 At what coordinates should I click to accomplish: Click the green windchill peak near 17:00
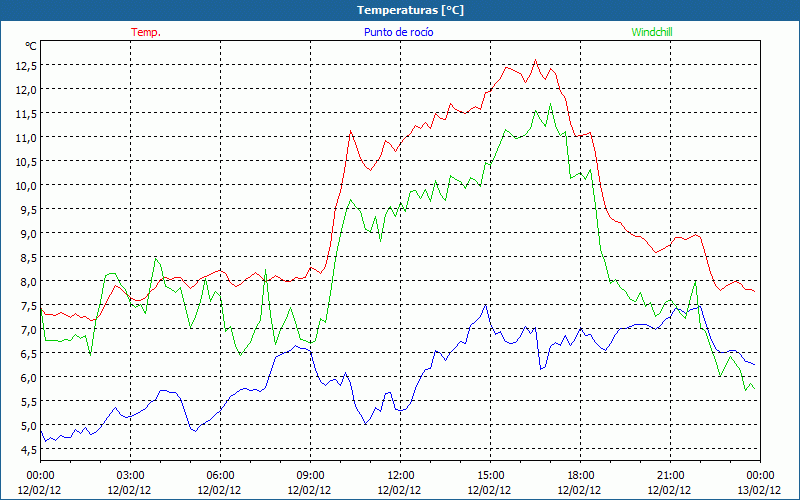(x=551, y=104)
